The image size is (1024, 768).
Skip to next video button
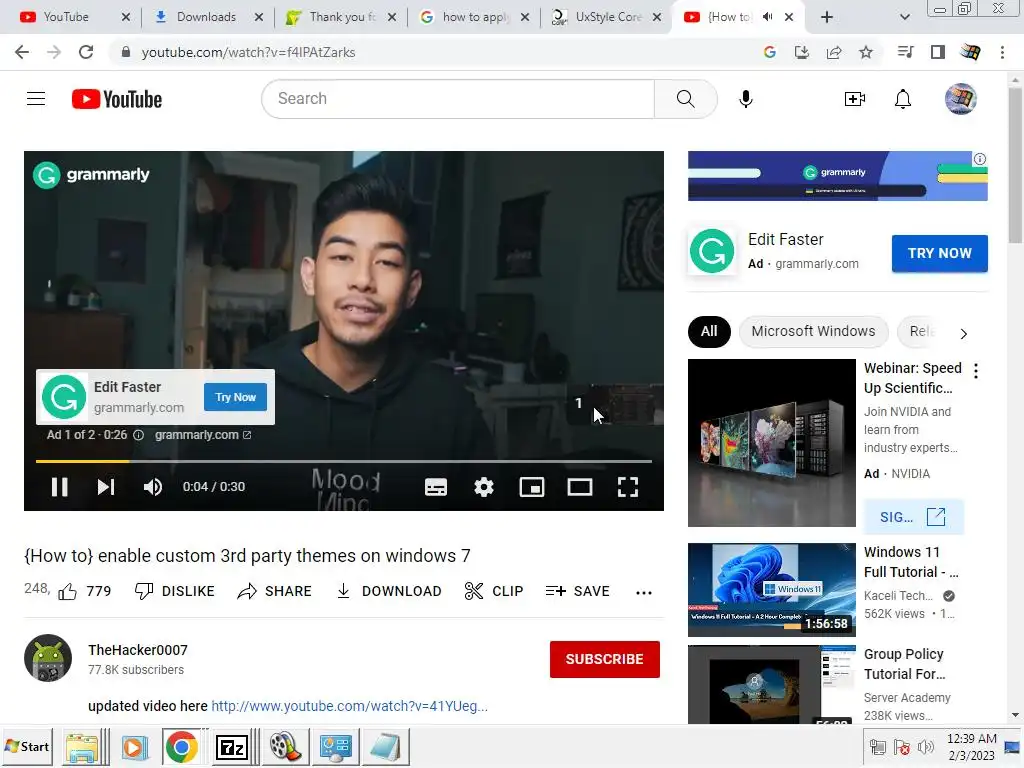tap(106, 487)
